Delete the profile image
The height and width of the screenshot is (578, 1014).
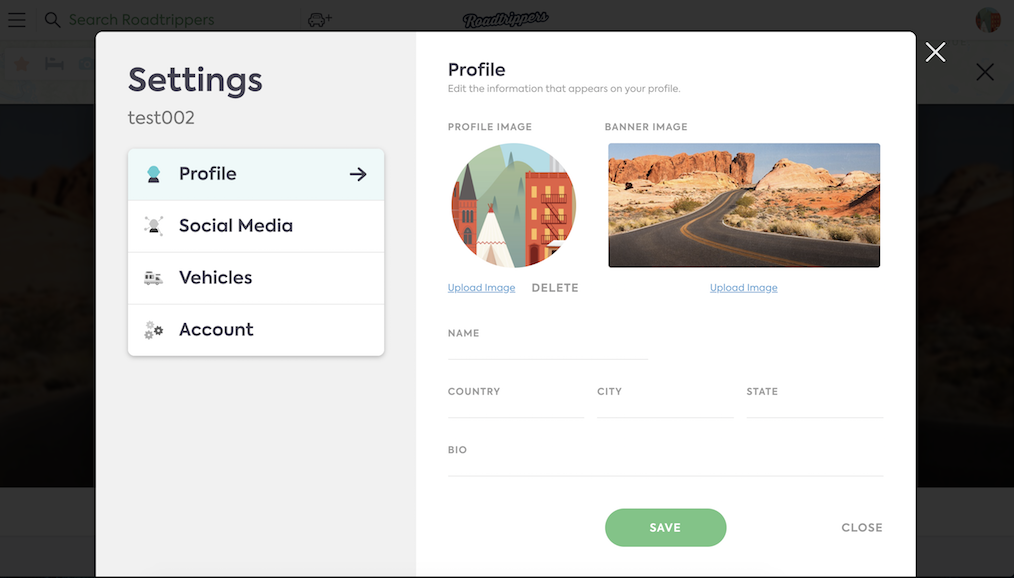point(555,288)
